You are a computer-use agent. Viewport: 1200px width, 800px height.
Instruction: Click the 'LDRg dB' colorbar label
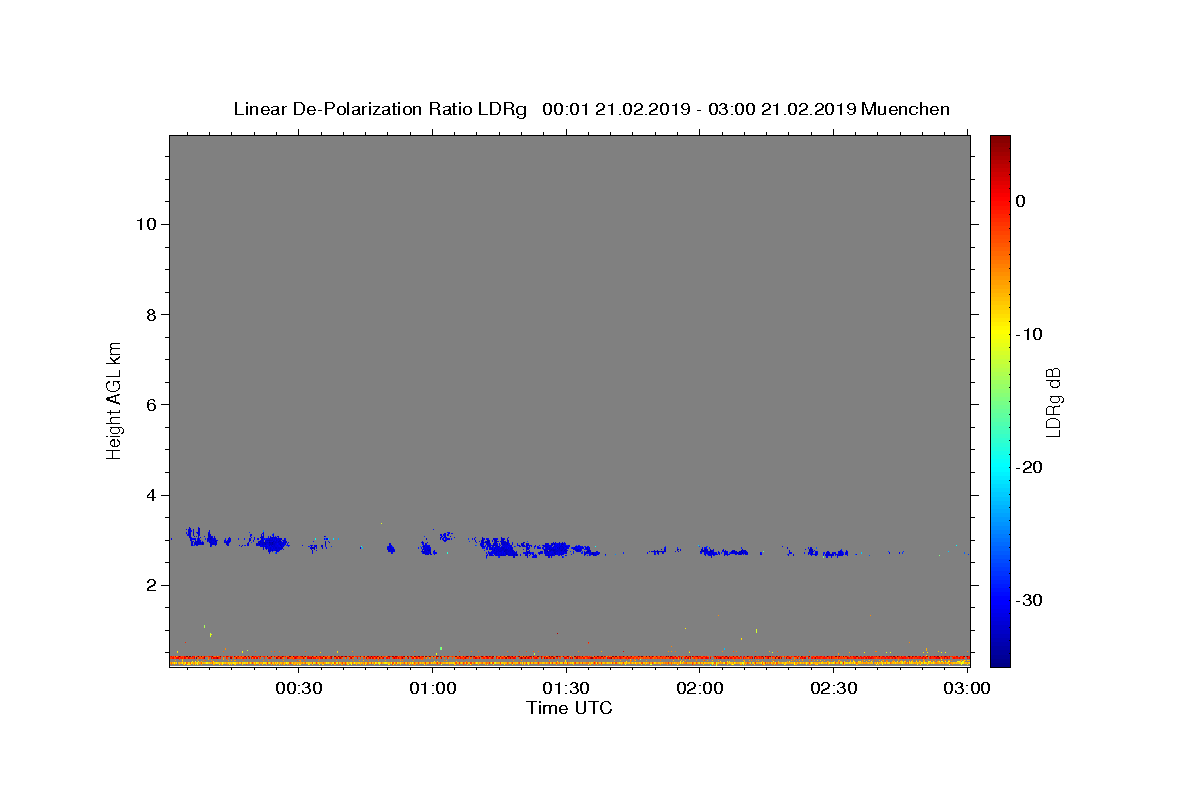pos(1053,402)
